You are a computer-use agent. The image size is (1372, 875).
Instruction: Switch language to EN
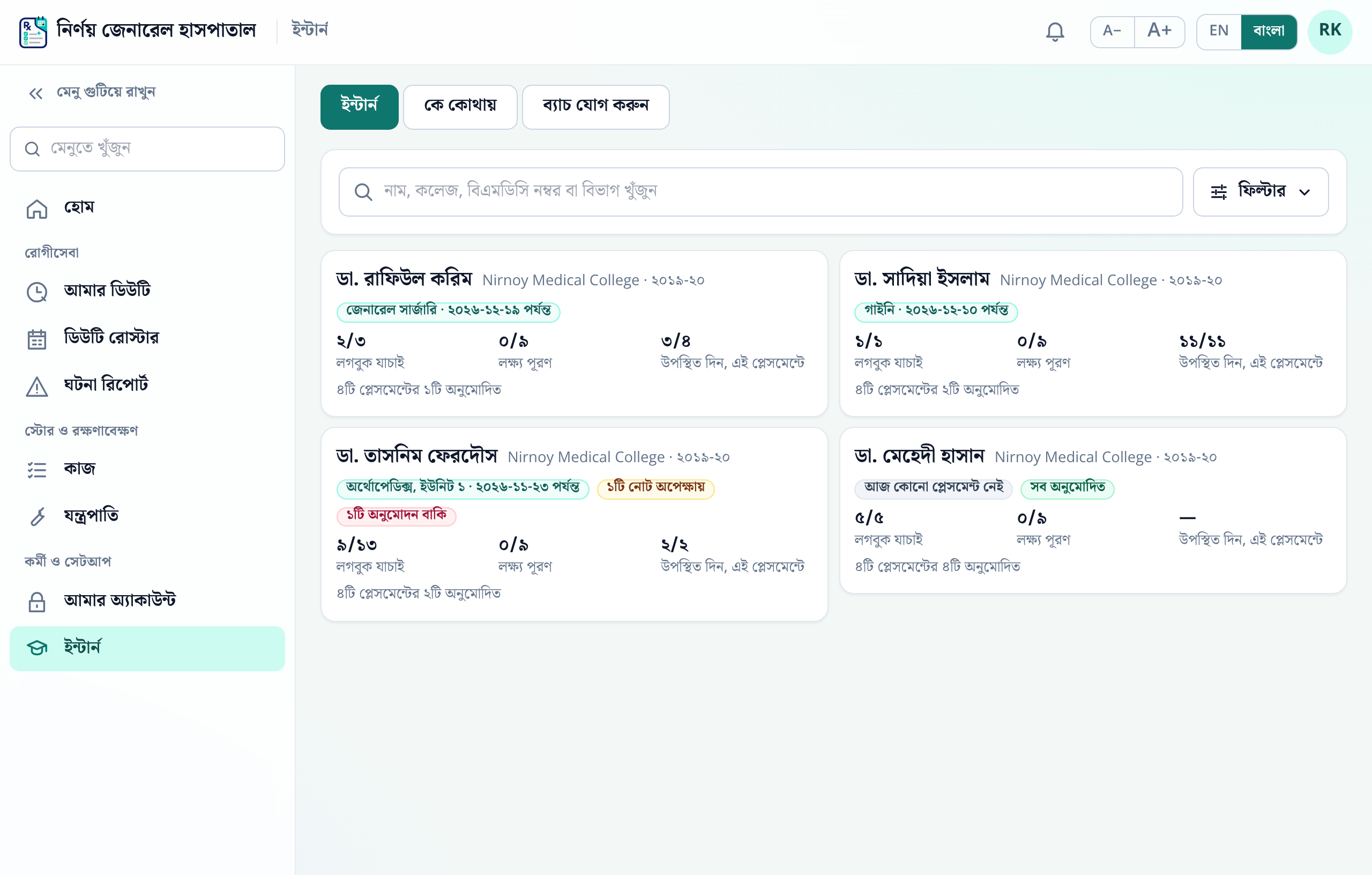click(x=1218, y=31)
